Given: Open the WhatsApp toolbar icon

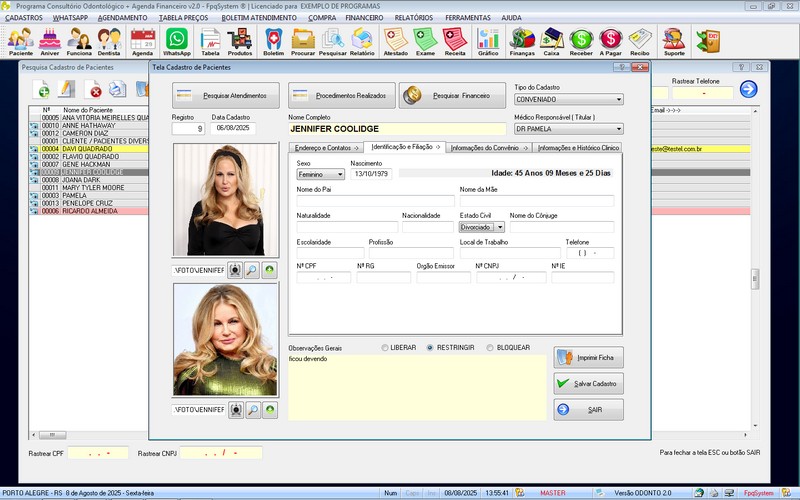Looking at the screenshot, I should point(177,40).
